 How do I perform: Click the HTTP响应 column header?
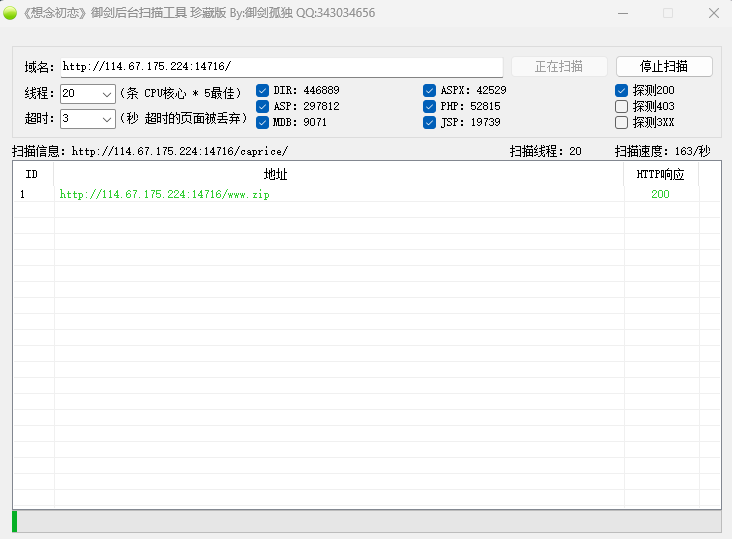[x=660, y=174]
